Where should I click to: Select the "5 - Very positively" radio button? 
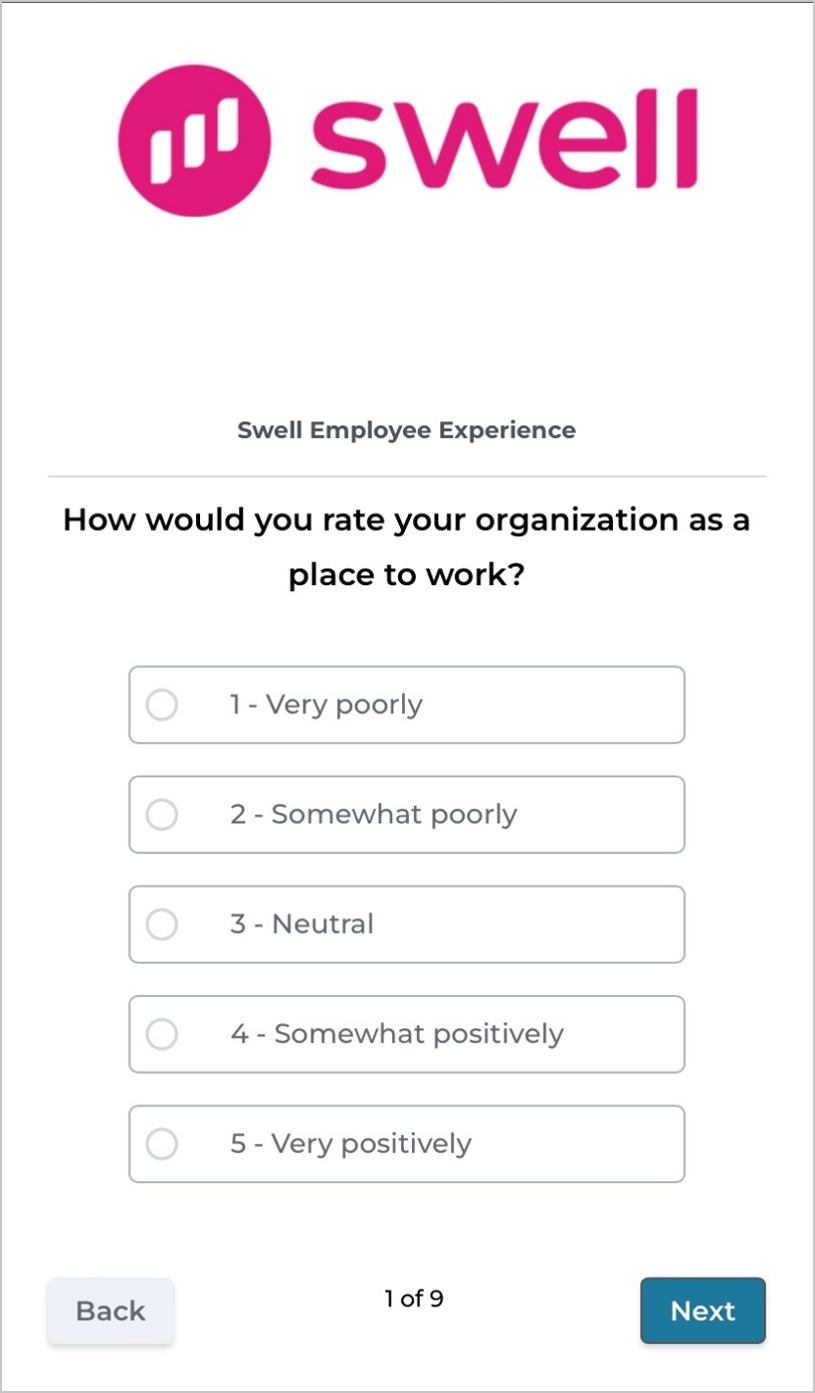pos(161,1144)
